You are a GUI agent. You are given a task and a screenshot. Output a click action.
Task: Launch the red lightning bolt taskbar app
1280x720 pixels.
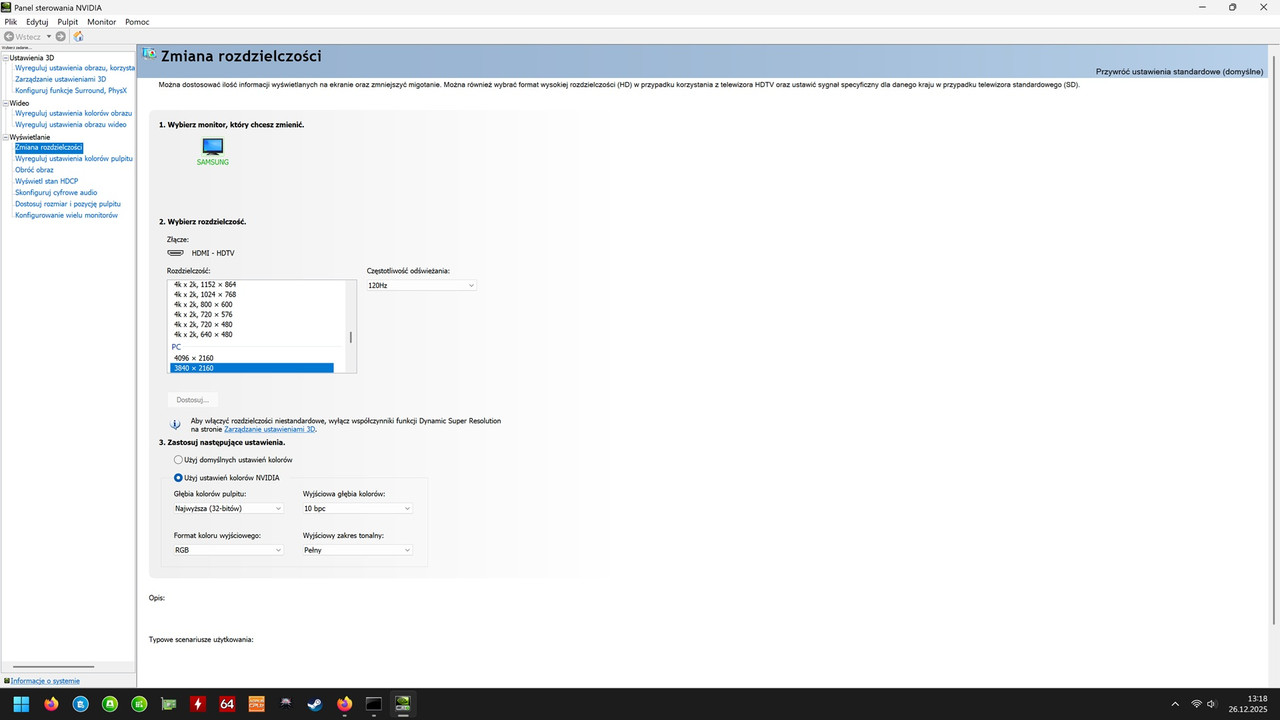198,704
